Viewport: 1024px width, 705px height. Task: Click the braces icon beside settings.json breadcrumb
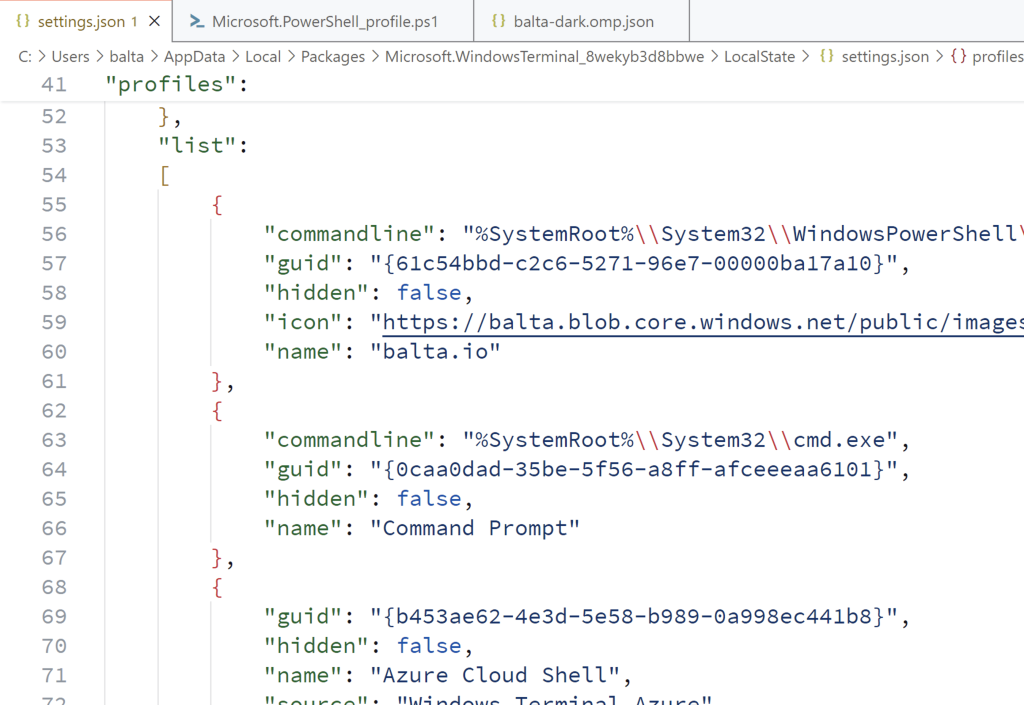click(826, 56)
